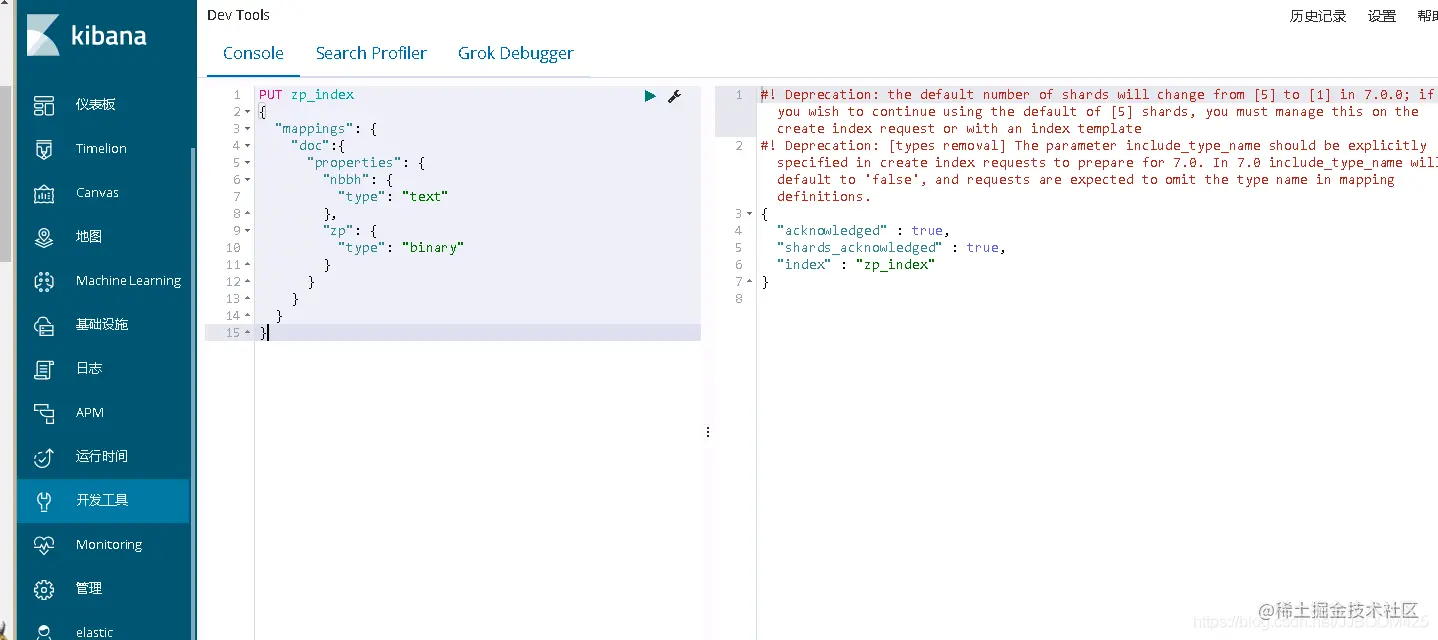Open the 管理 gear icon

coord(44,589)
